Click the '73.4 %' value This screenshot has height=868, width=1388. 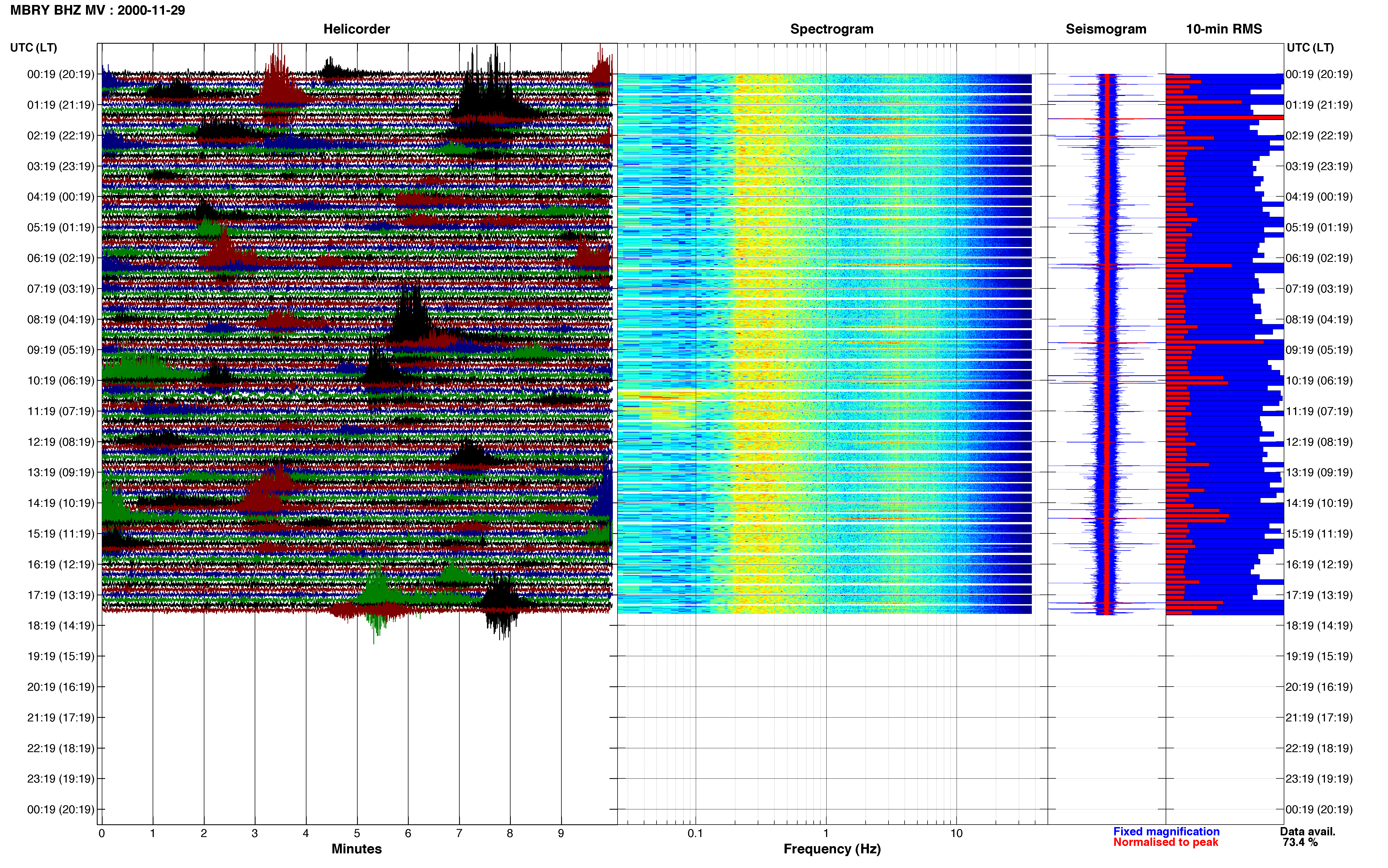1300,842
